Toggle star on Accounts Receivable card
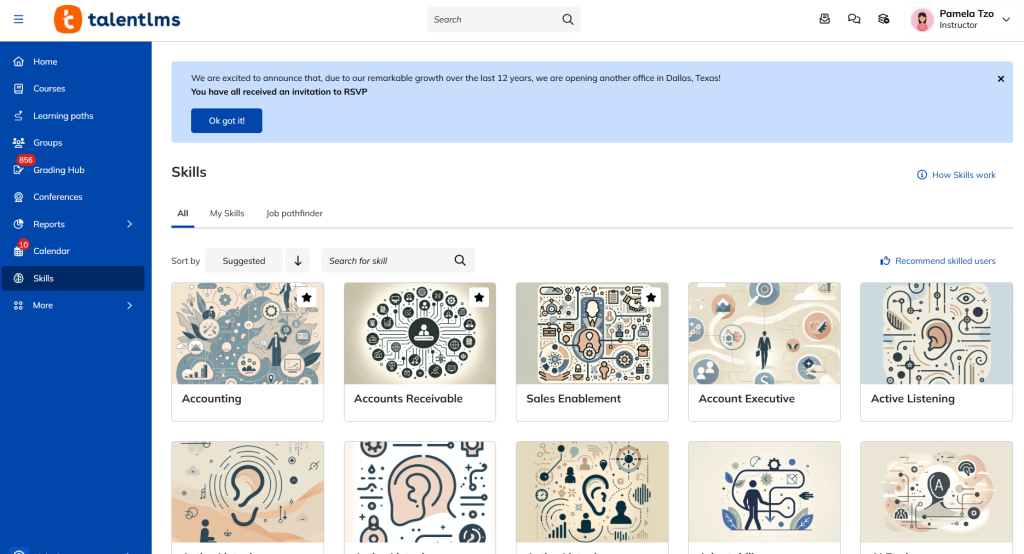1024x554 pixels. point(479,297)
